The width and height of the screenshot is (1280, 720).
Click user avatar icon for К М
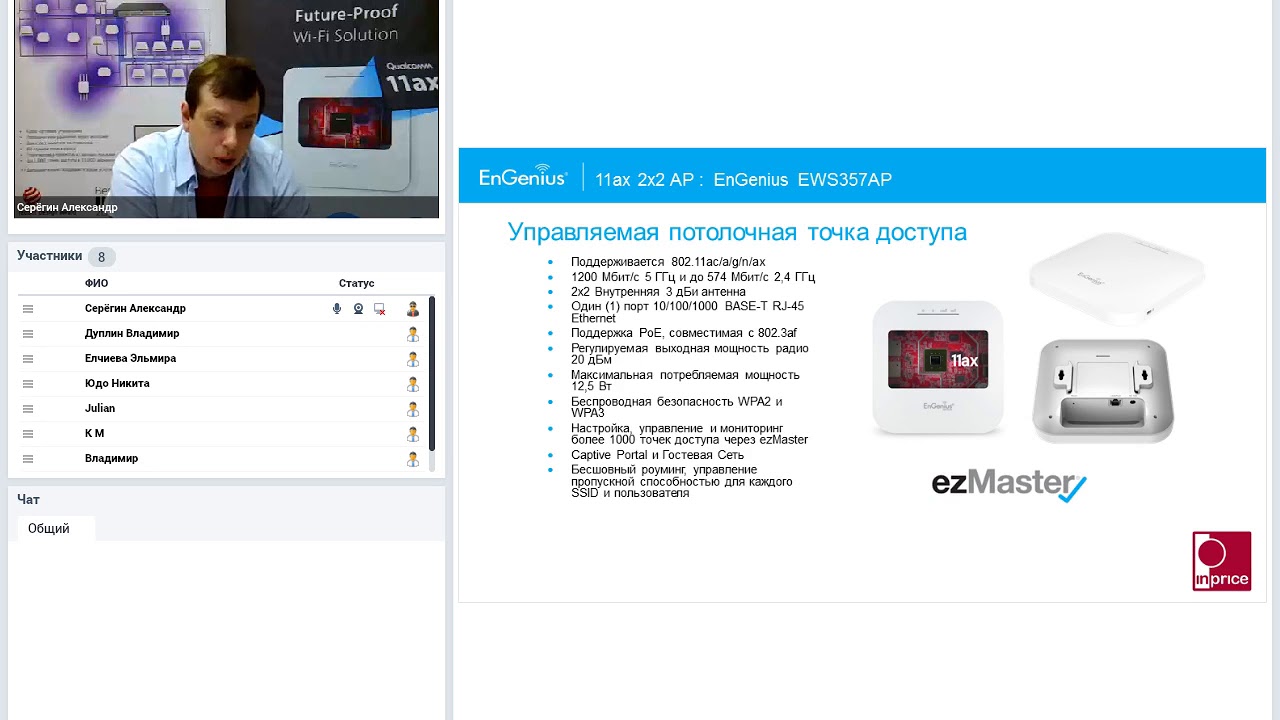pyautogui.click(x=412, y=434)
